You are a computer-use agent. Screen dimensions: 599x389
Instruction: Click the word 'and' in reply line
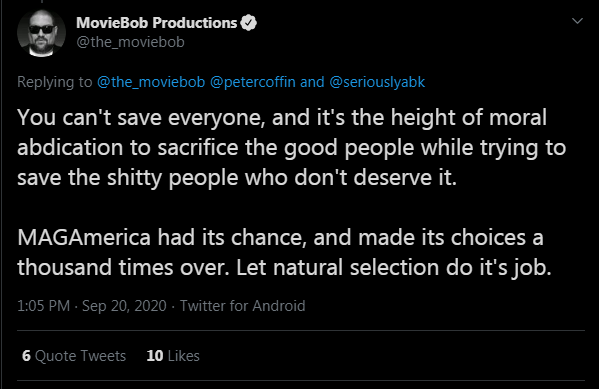(312, 82)
